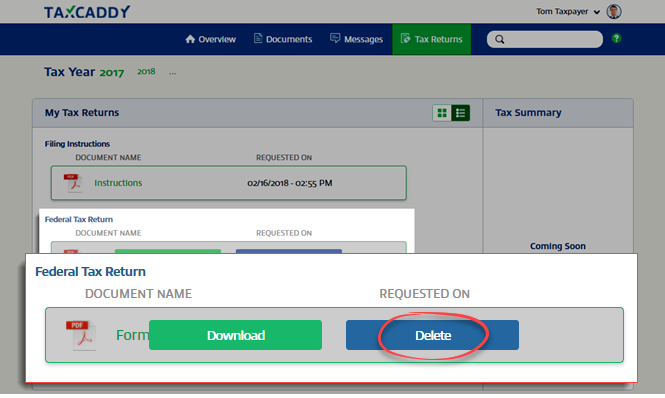Click the blue Delete button
Image resolution: width=665 pixels, height=398 pixels.
[432, 335]
